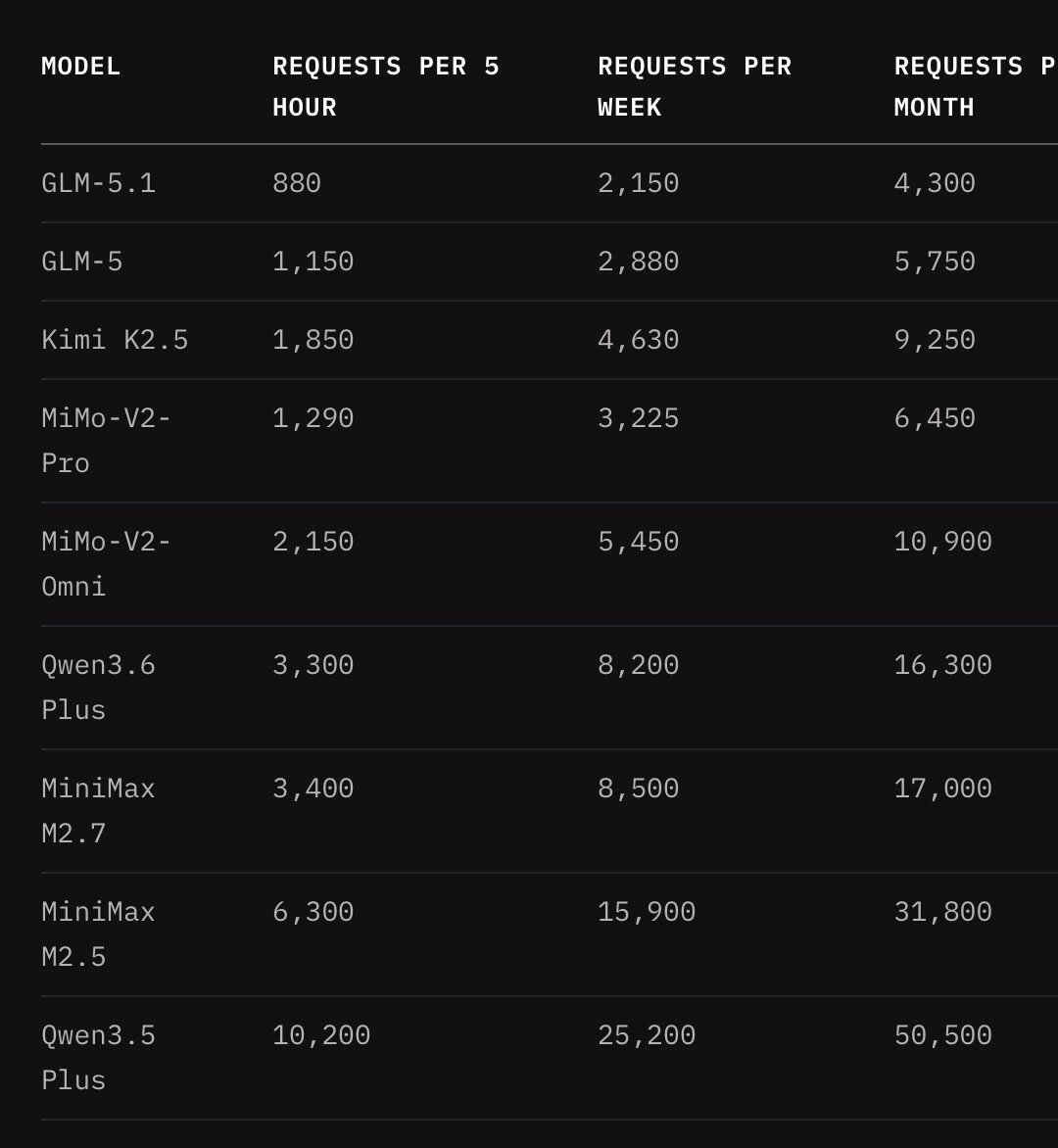Click the REQUESTS PER 5 HOUR header

pos(386,86)
